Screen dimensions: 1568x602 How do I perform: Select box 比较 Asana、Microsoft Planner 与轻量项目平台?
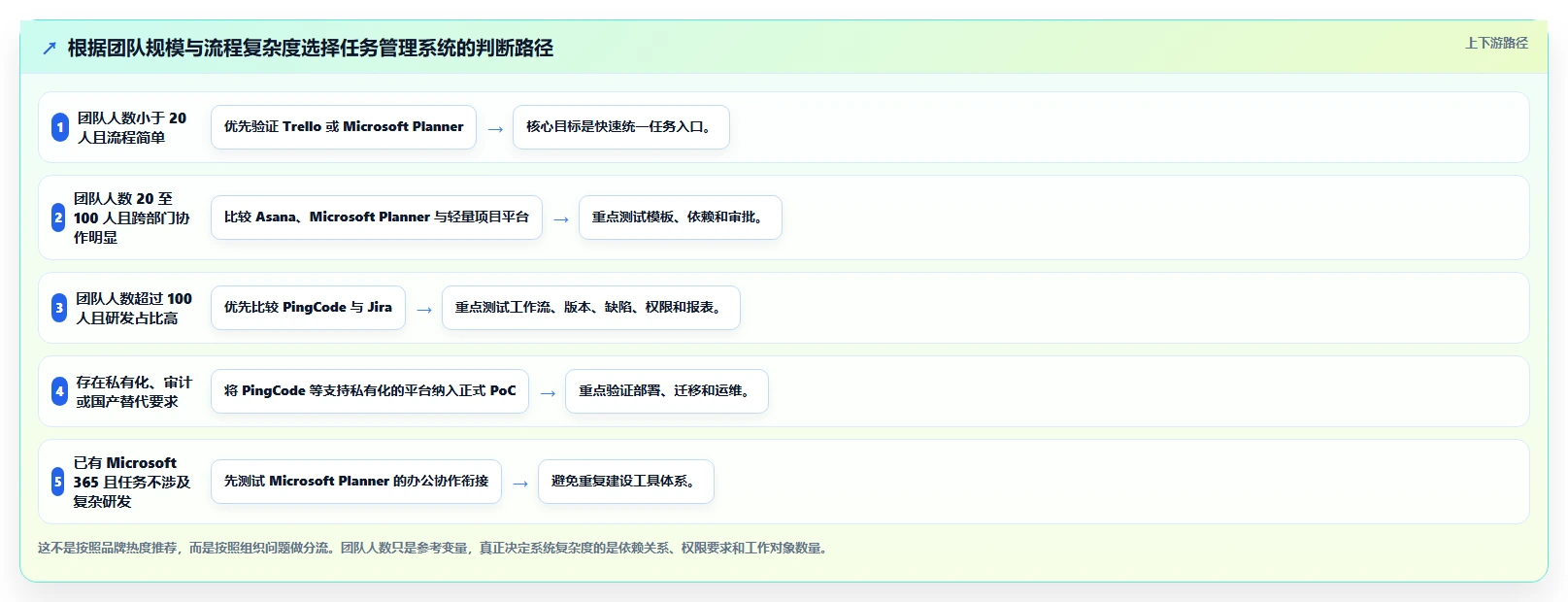377,217
